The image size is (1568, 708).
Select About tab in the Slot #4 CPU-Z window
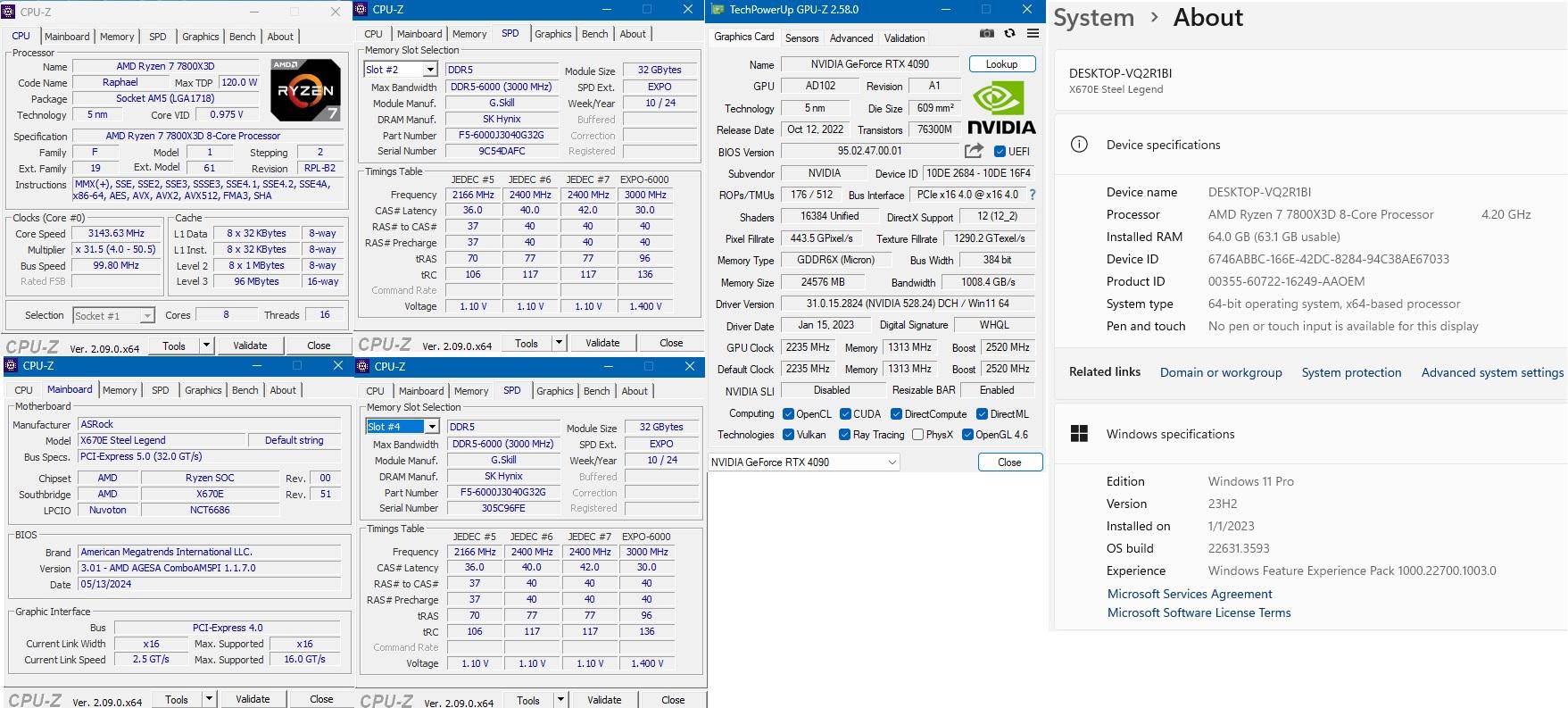(635, 391)
